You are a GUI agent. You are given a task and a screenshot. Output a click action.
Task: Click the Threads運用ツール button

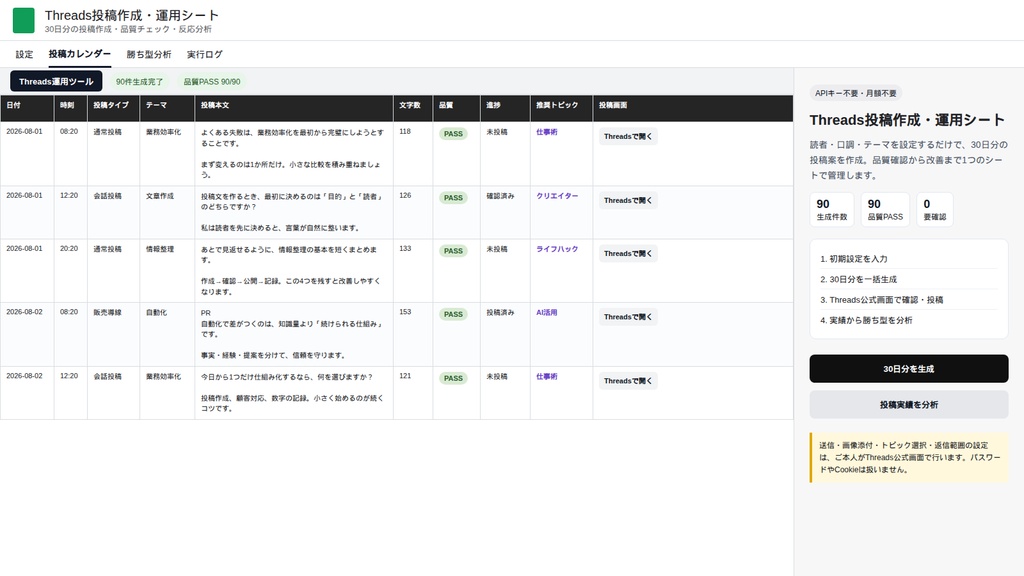pyautogui.click(x=56, y=82)
